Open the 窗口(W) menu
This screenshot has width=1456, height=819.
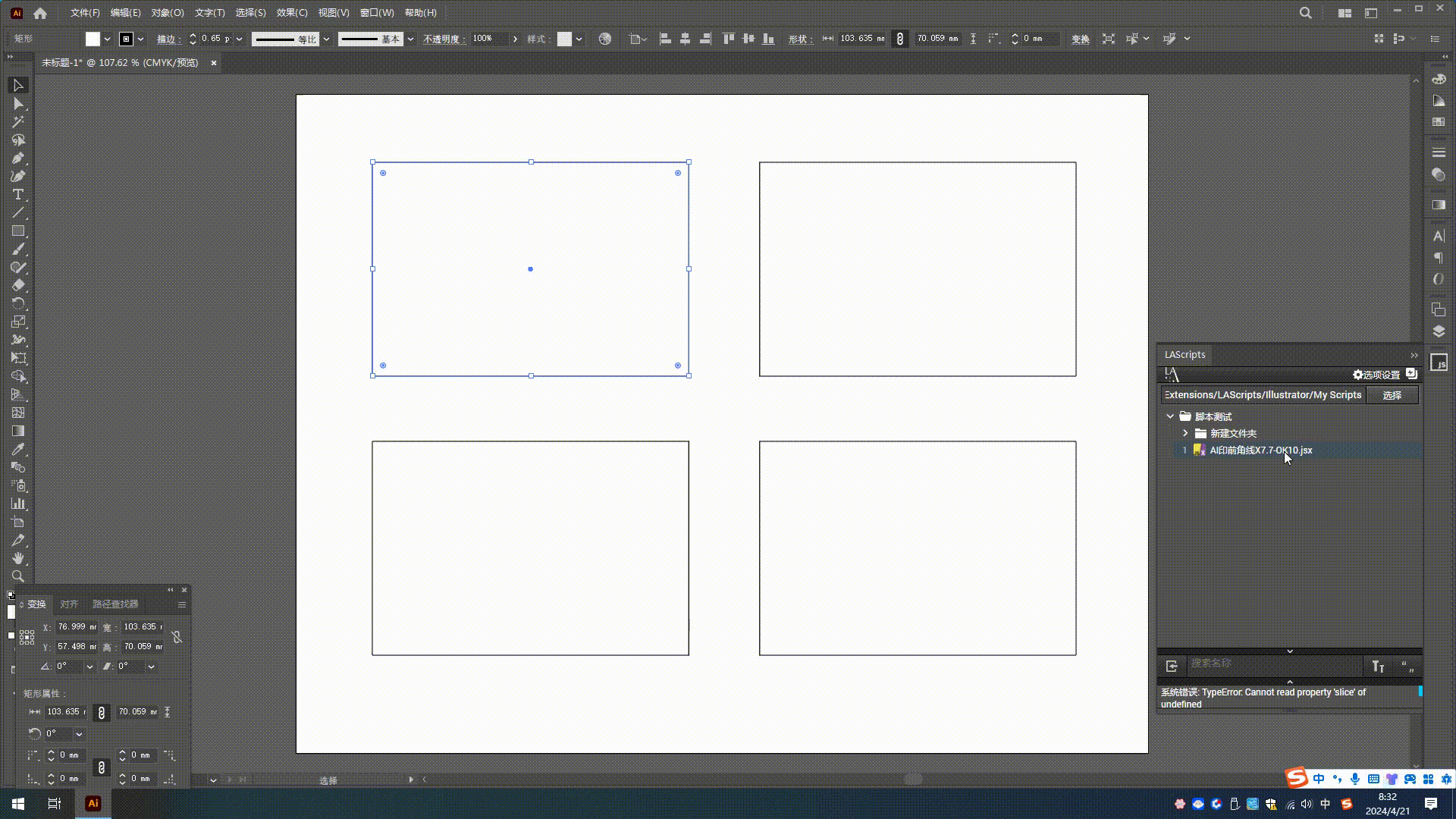377,13
